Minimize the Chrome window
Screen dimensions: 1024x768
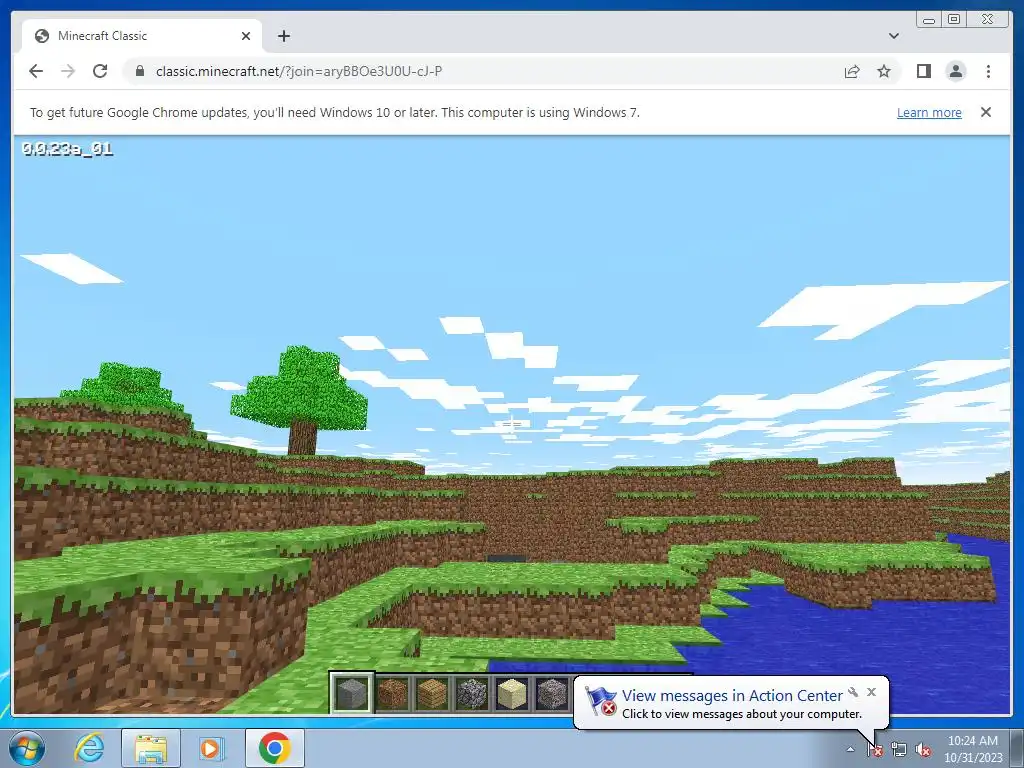929,20
